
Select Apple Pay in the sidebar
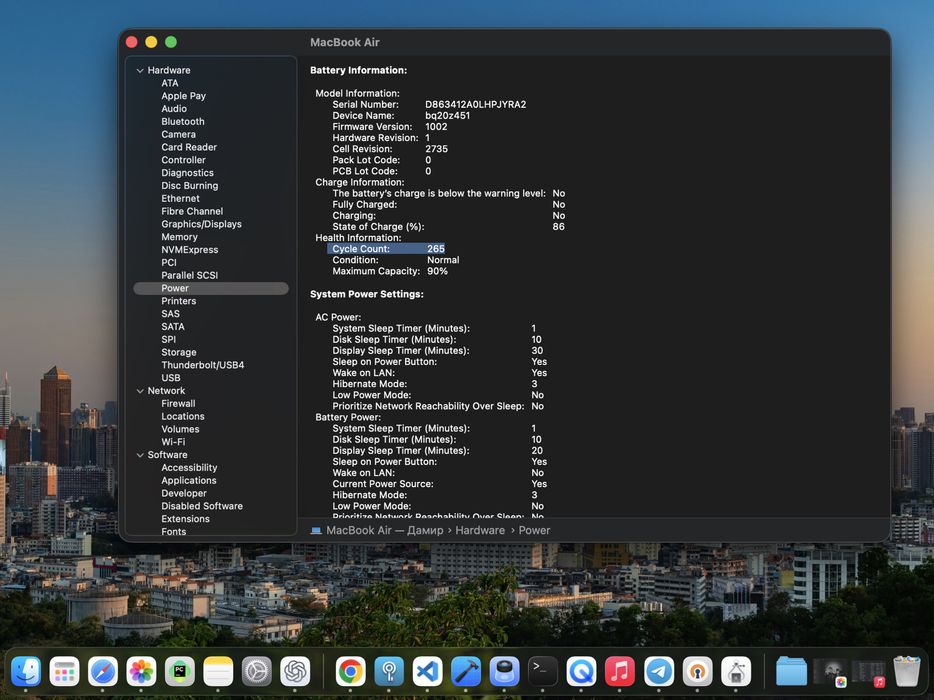183,96
